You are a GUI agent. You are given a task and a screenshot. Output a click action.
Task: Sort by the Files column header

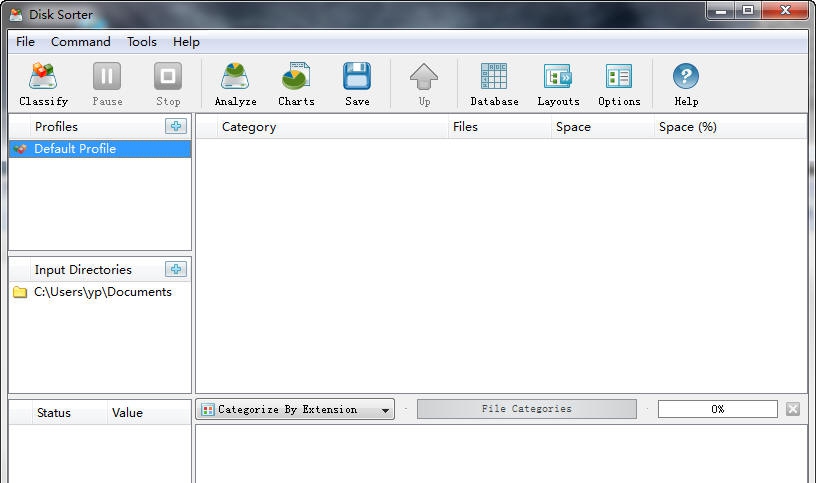pos(500,126)
